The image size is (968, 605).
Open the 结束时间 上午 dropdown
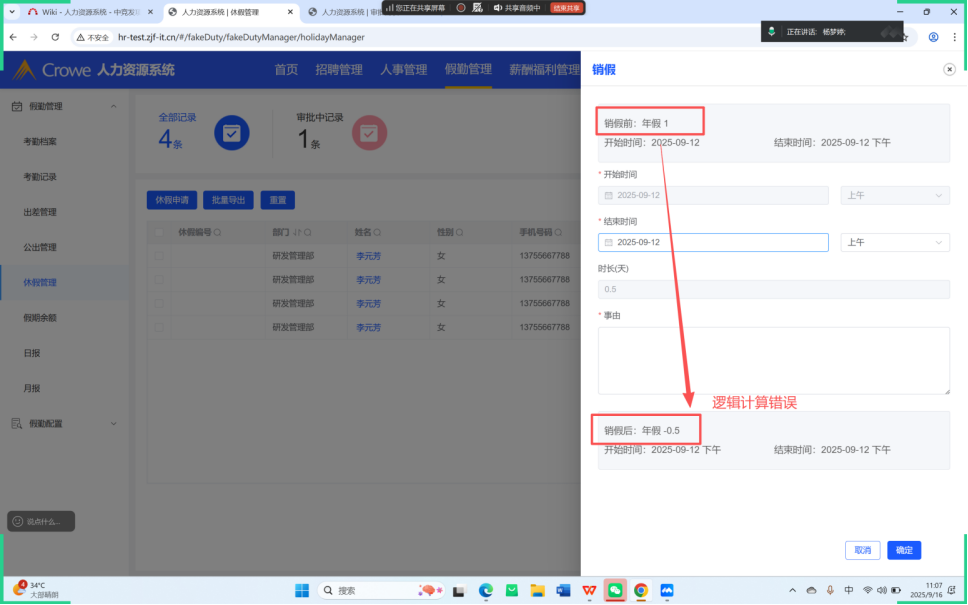tap(895, 242)
